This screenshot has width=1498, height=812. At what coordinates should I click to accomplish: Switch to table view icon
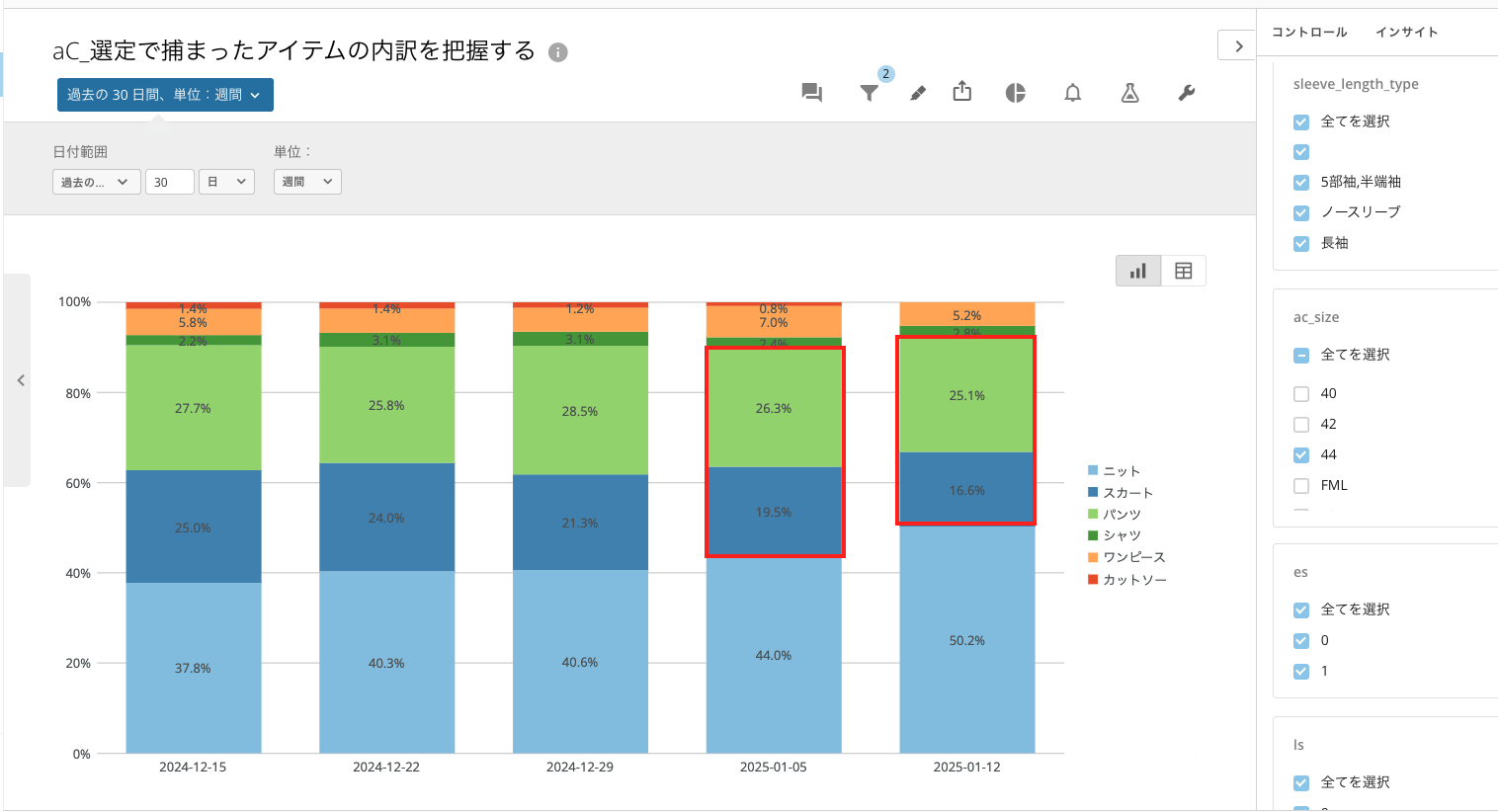click(1183, 271)
